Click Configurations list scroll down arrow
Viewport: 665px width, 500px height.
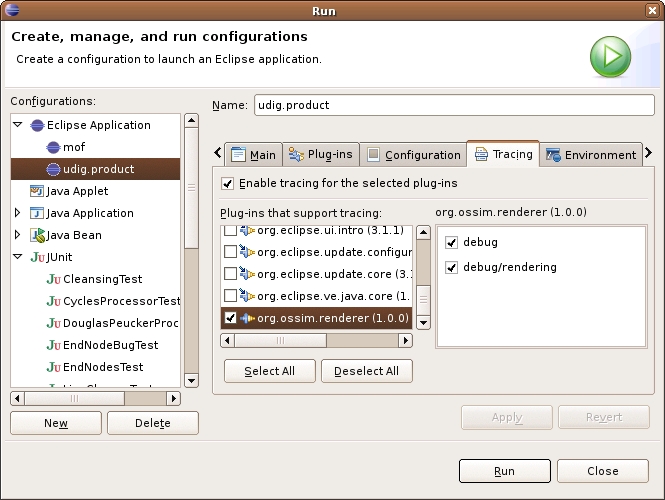tap(192, 380)
